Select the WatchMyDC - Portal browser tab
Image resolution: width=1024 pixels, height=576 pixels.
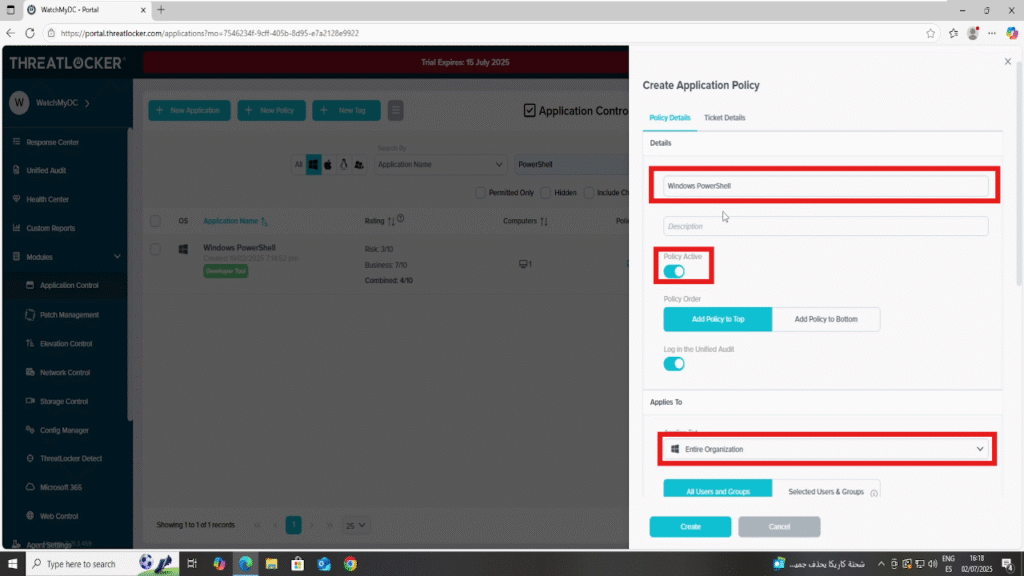tap(86, 10)
